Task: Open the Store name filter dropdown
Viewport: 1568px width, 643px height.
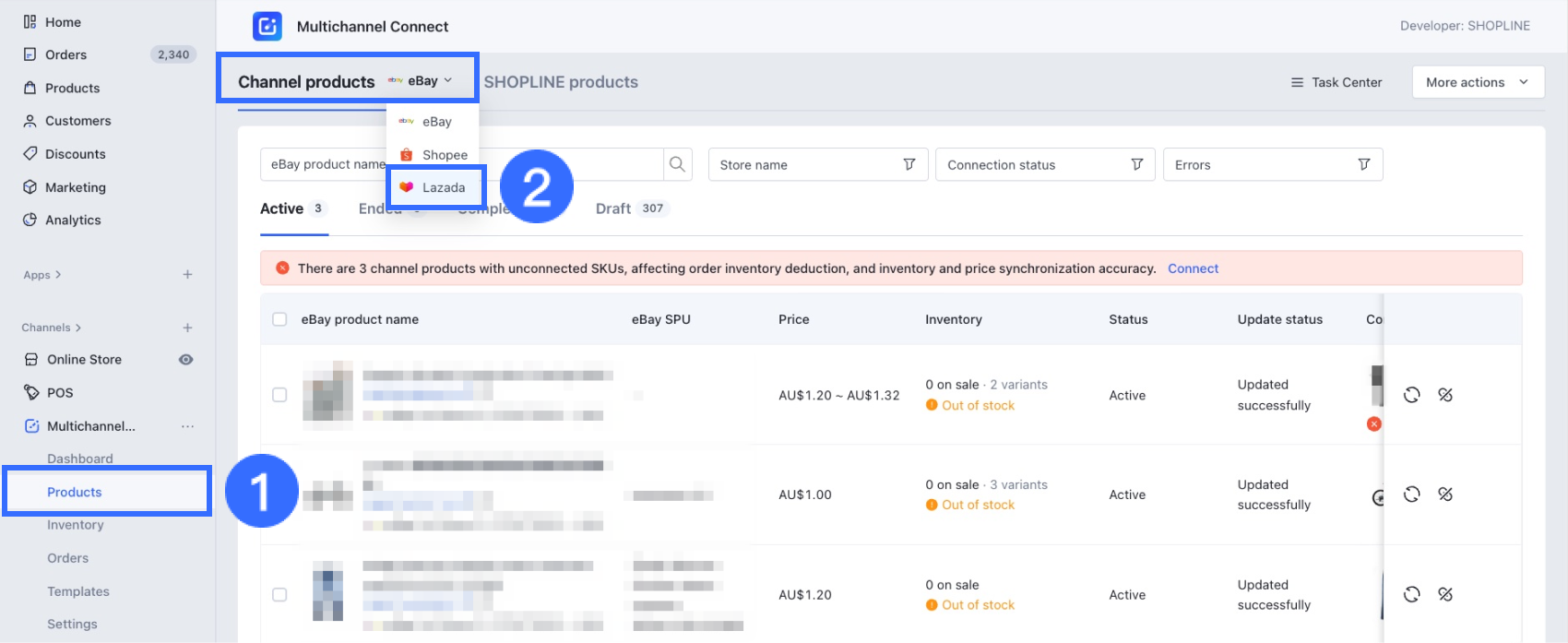Action: (x=817, y=164)
